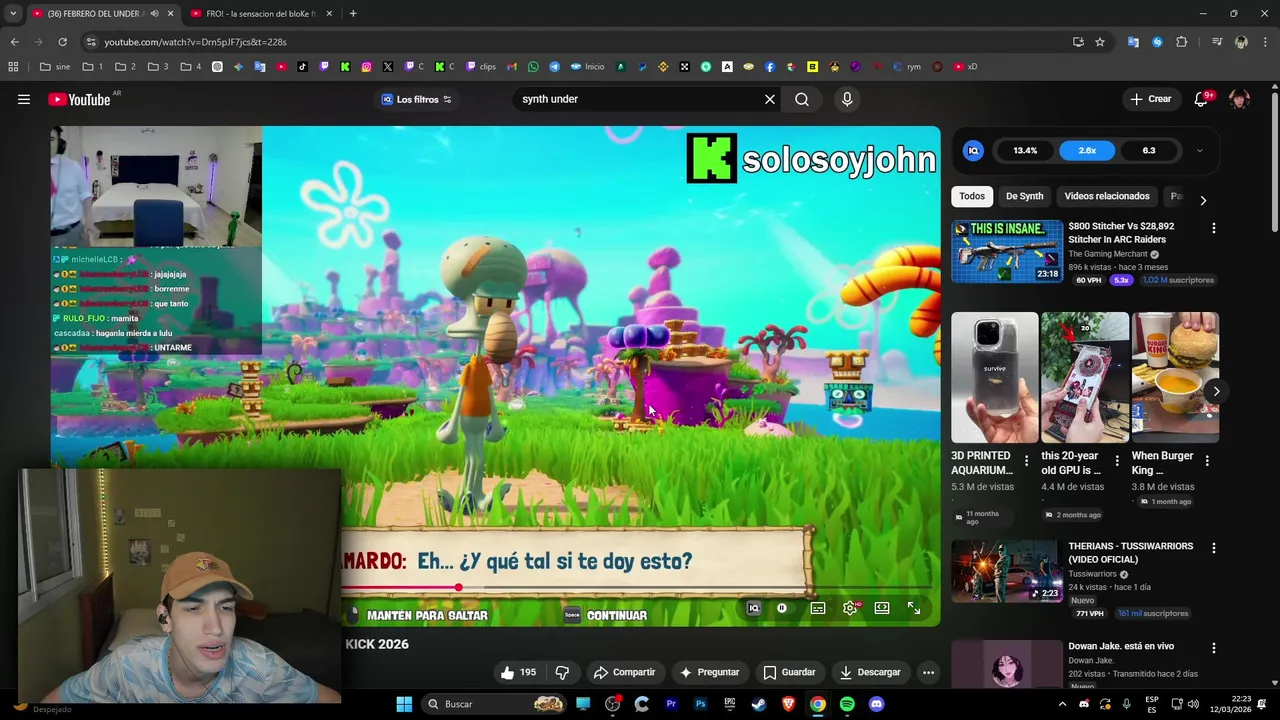The image size is (1280, 720).
Task: Run search with the magnifier button
Action: [x=802, y=99]
